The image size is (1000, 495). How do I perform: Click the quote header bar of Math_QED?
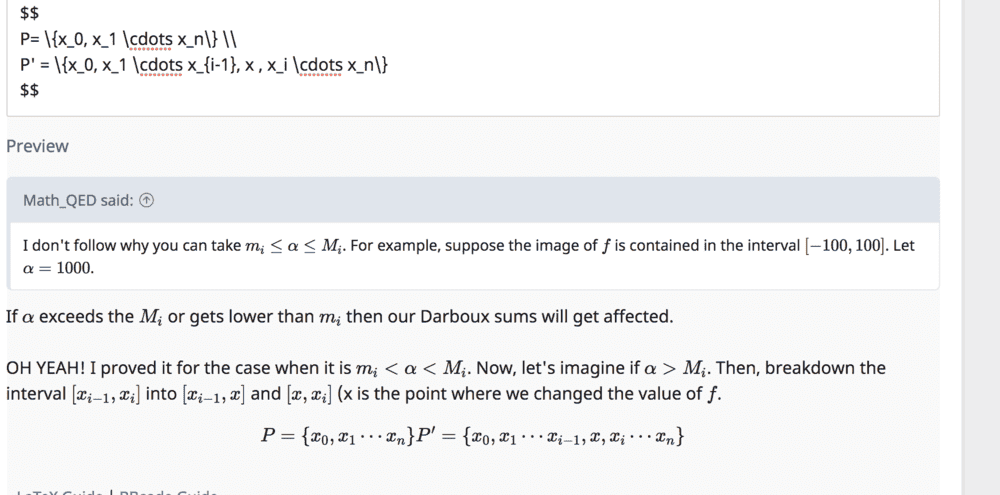500,200
